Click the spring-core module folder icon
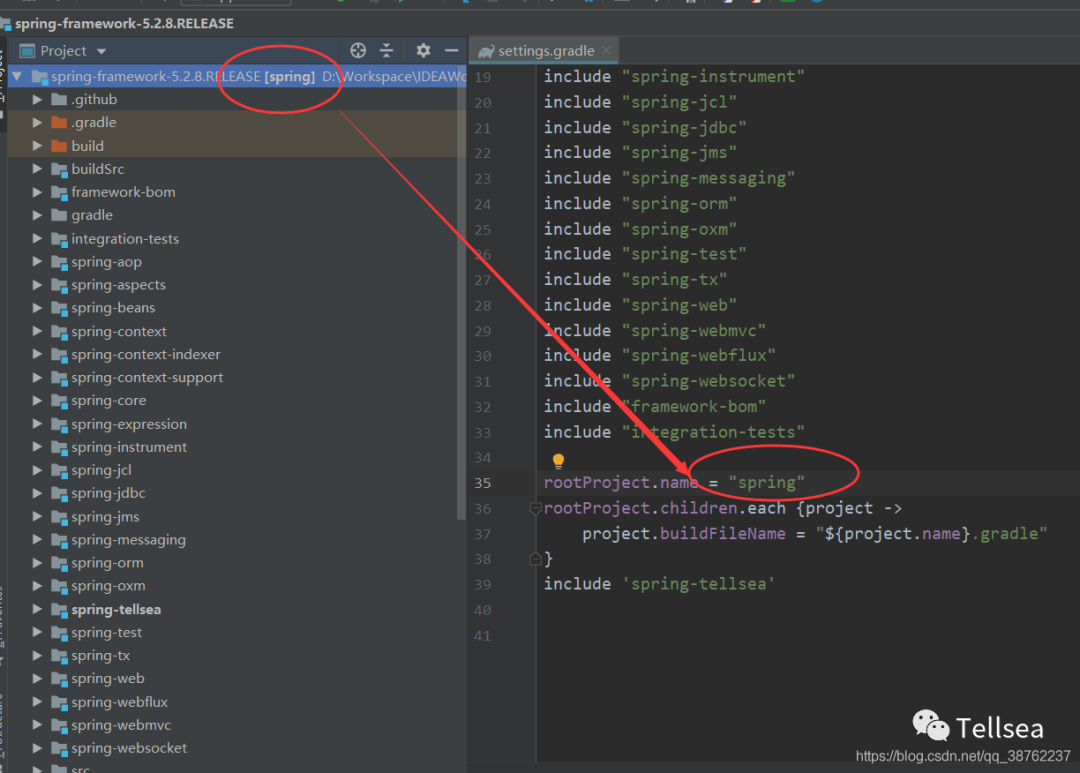The image size is (1080, 773). point(59,401)
